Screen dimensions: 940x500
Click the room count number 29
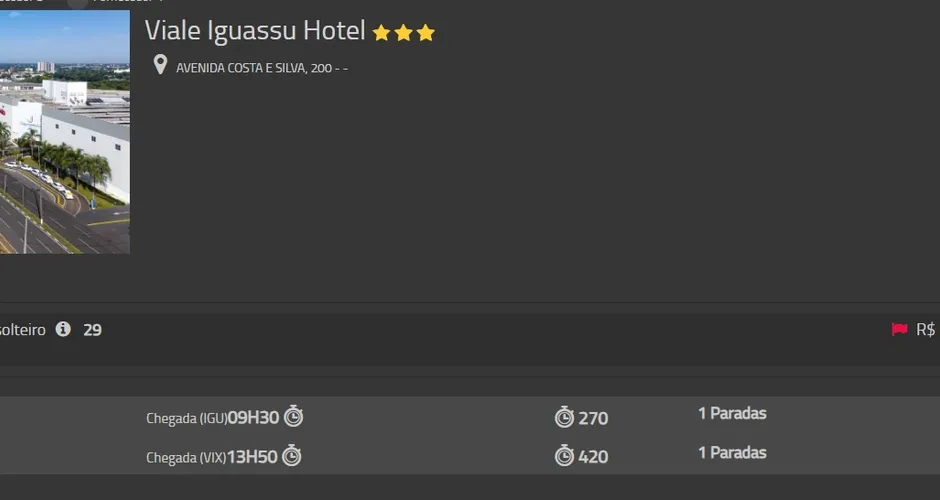[92, 329]
